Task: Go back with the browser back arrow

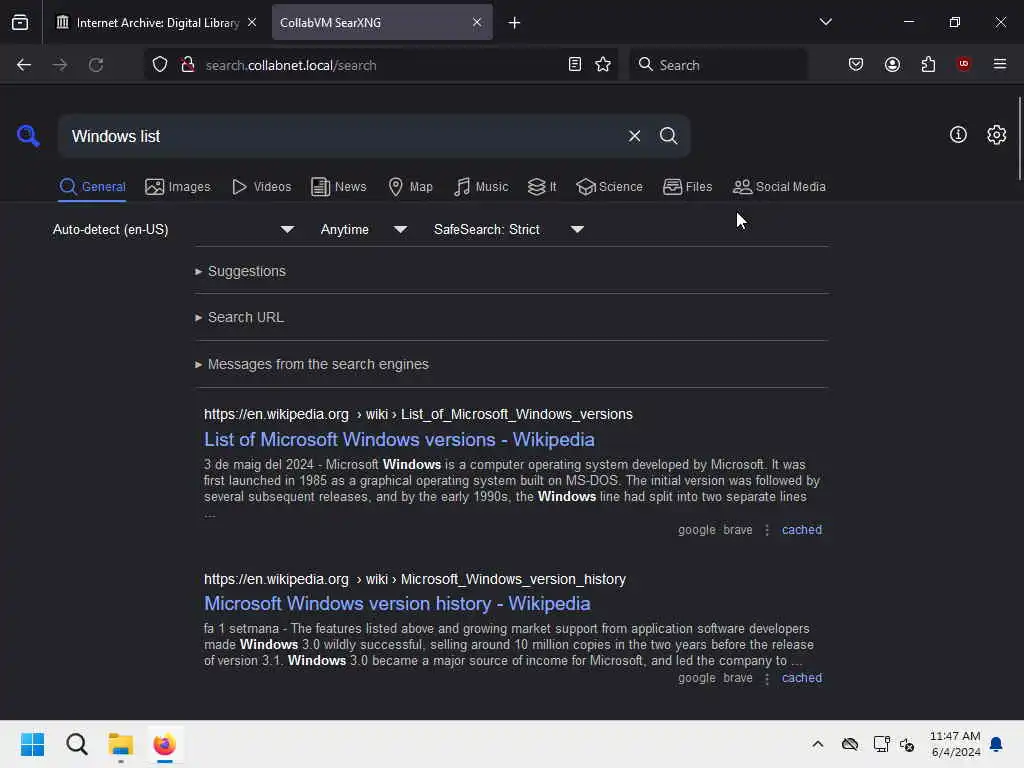Action: click(24, 65)
